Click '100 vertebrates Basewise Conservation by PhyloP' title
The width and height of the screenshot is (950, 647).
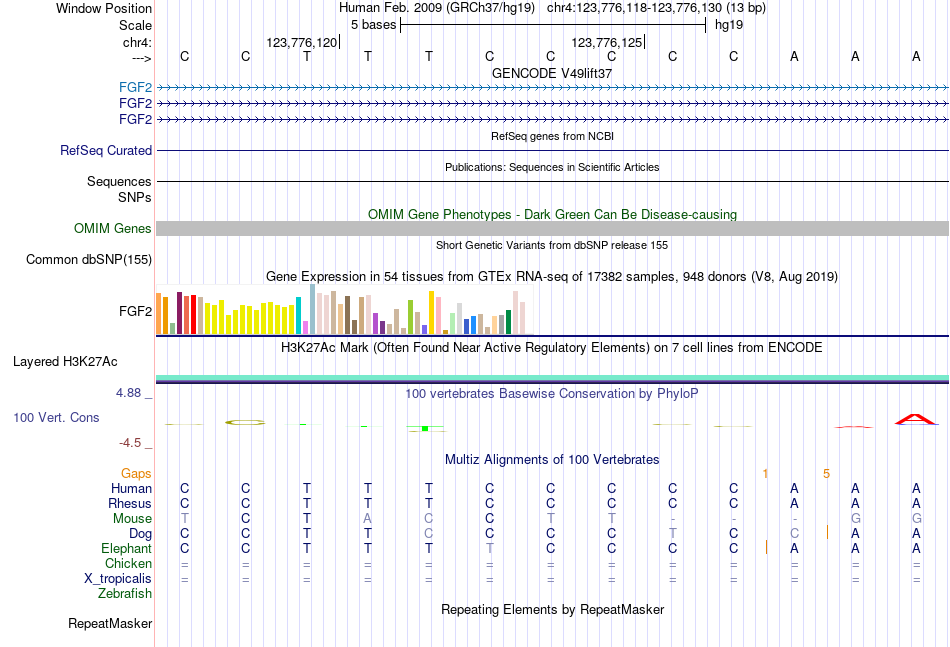552,394
